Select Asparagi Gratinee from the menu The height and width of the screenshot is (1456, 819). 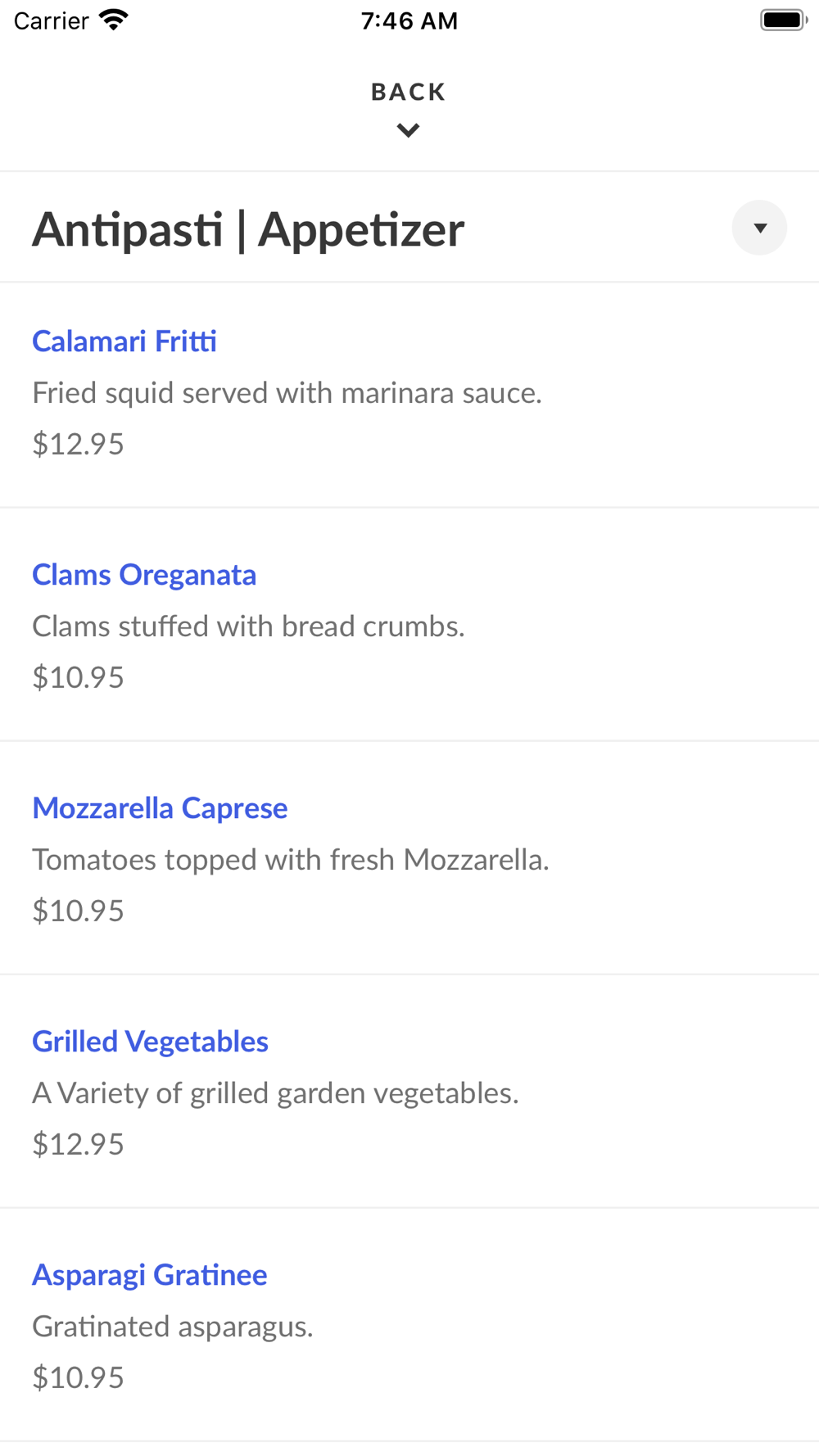(x=149, y=1275)
